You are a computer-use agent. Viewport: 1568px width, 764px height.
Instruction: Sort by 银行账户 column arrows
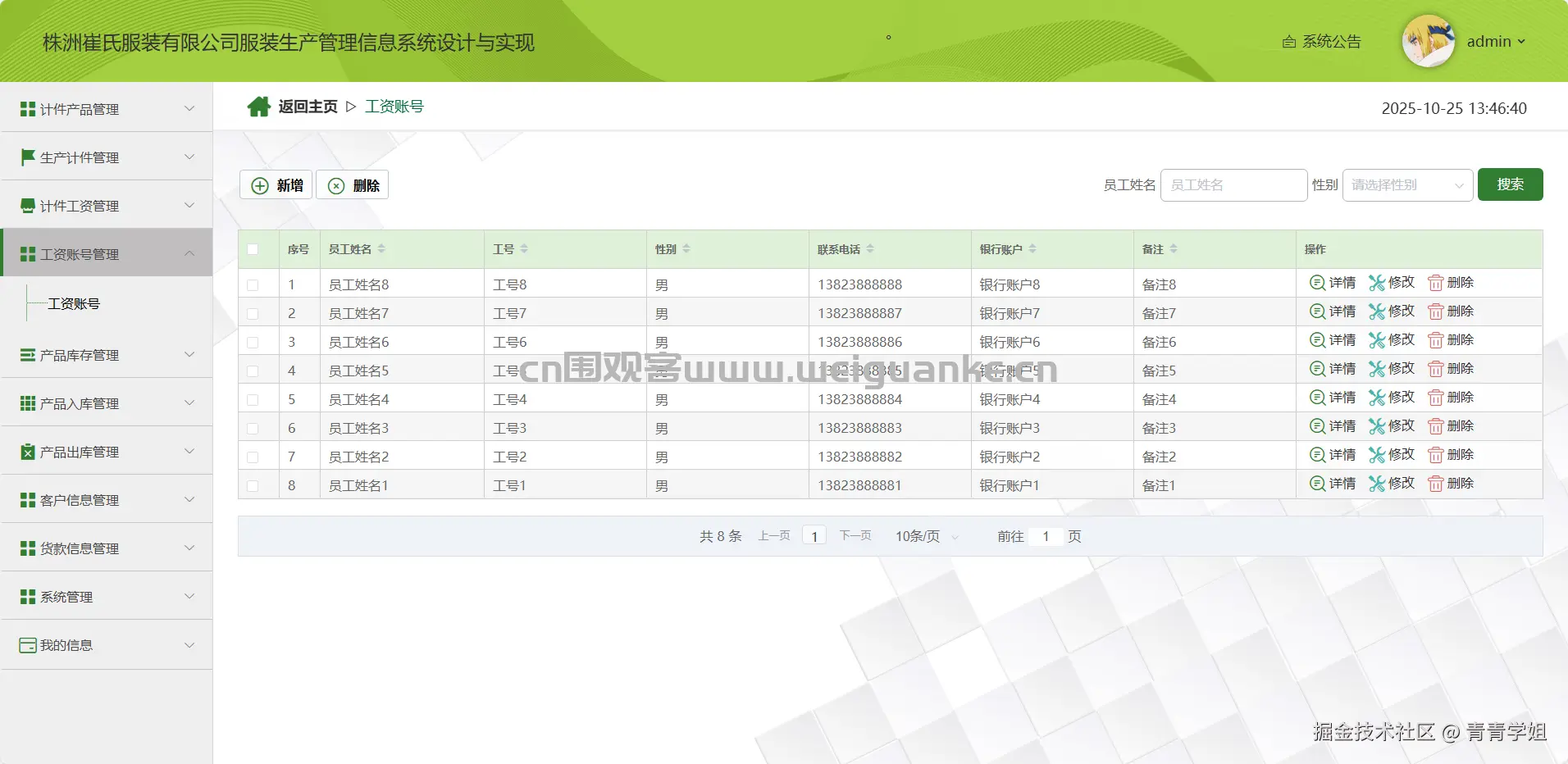pos(1032,249)
